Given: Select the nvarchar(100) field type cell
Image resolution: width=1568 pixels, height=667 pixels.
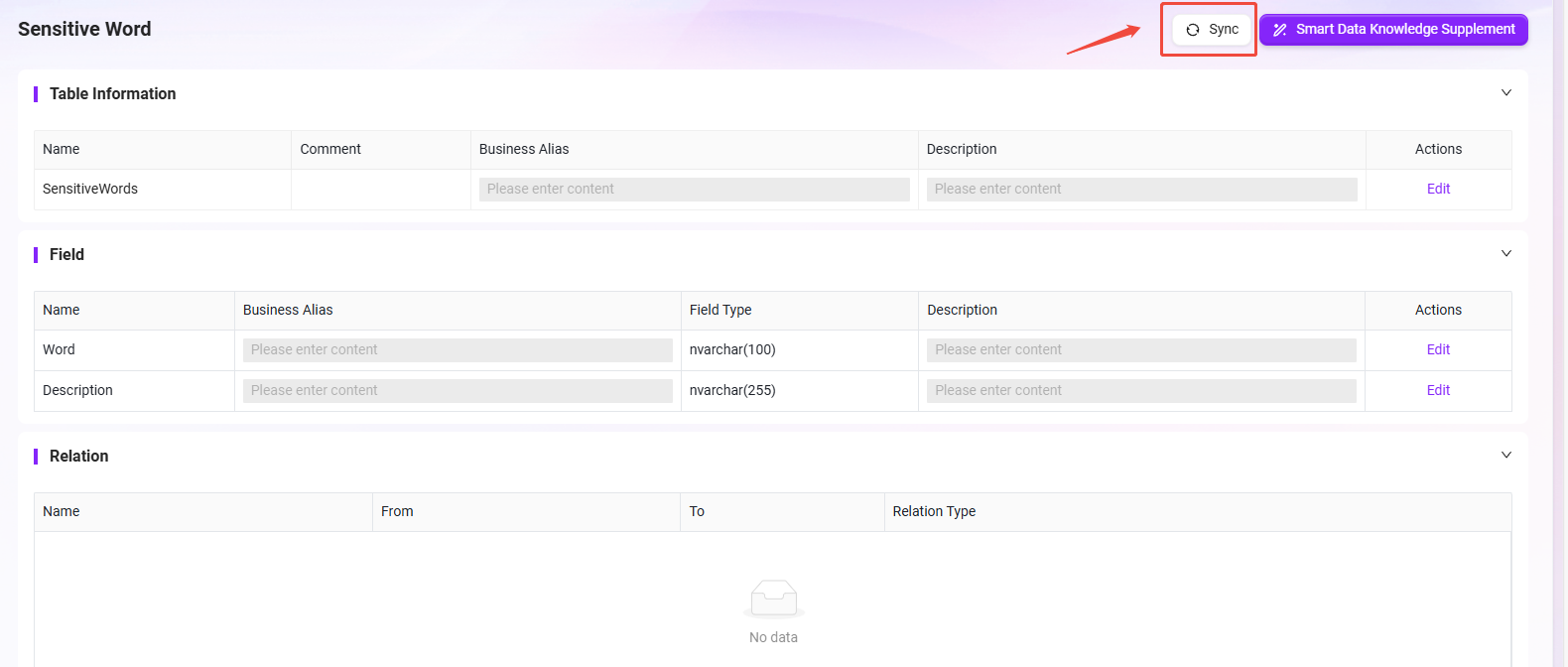Looking at the screenshot, I should tap(732, 349).
